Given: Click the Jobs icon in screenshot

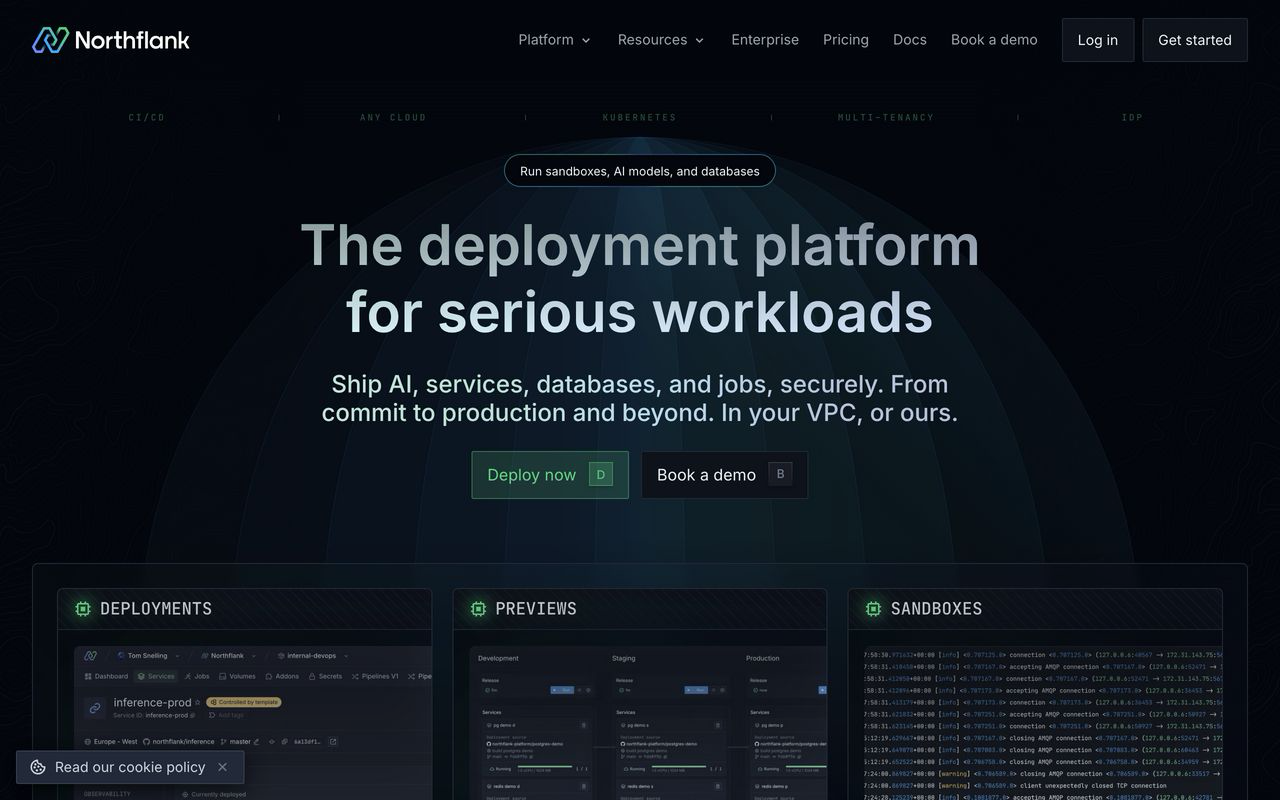Looking at the screenshot, I should pyautogui.click(x=188, y=676).
